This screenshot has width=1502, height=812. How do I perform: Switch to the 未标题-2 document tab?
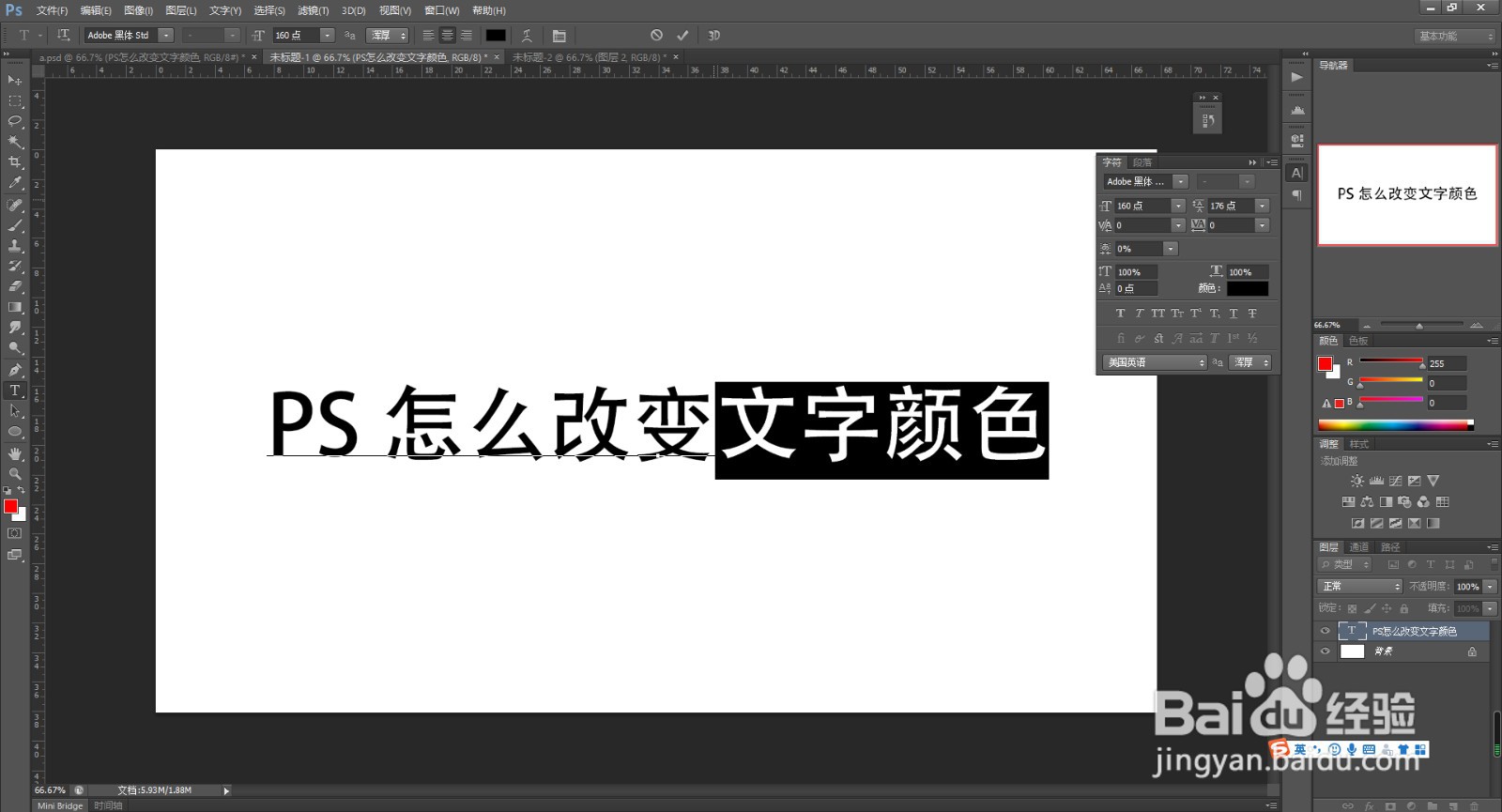590,57
